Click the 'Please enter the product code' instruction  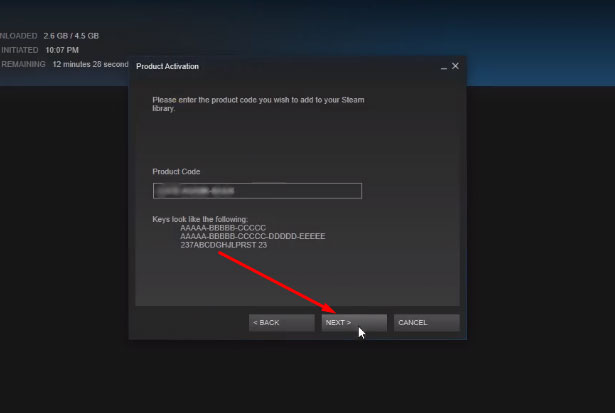258,104
